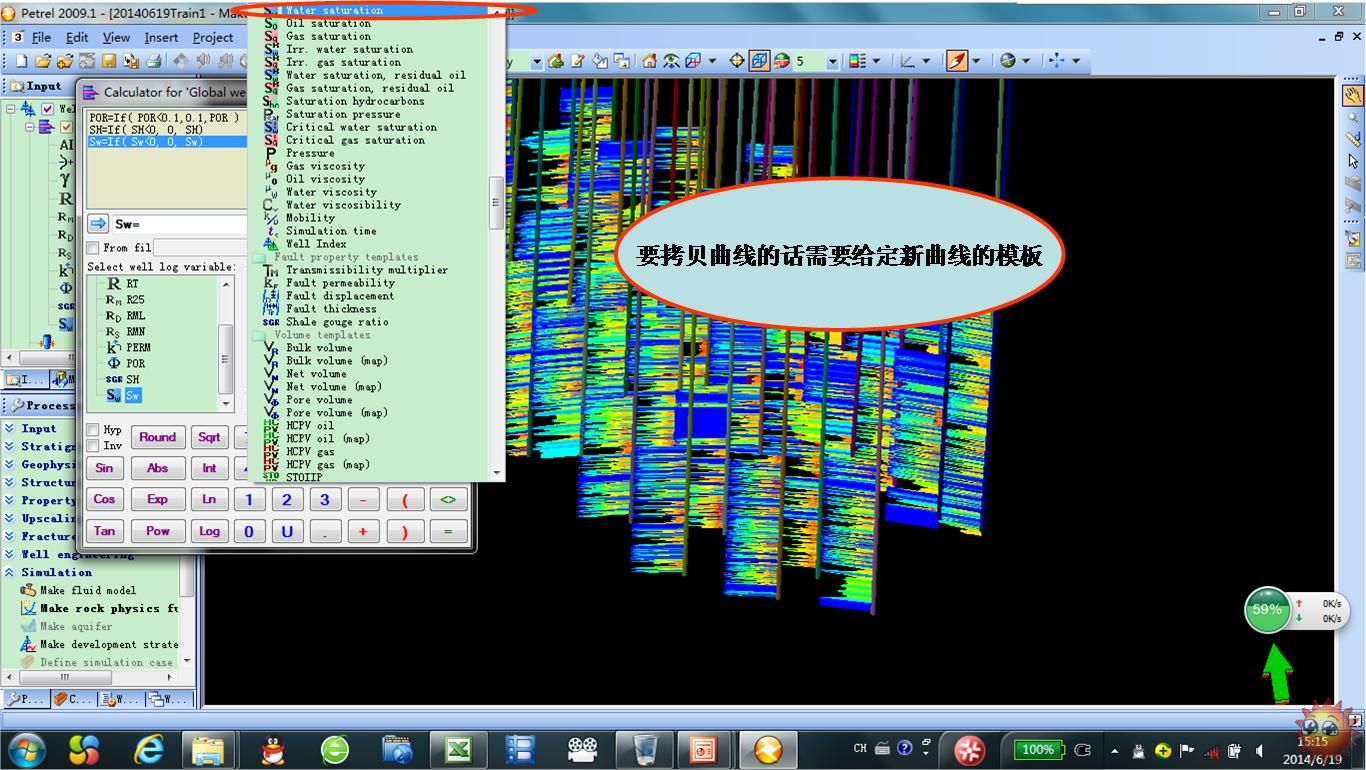Click the Windows Start orb
Image resolution: width=1366 pixels, height=770 pixels.
coord(25,748)
